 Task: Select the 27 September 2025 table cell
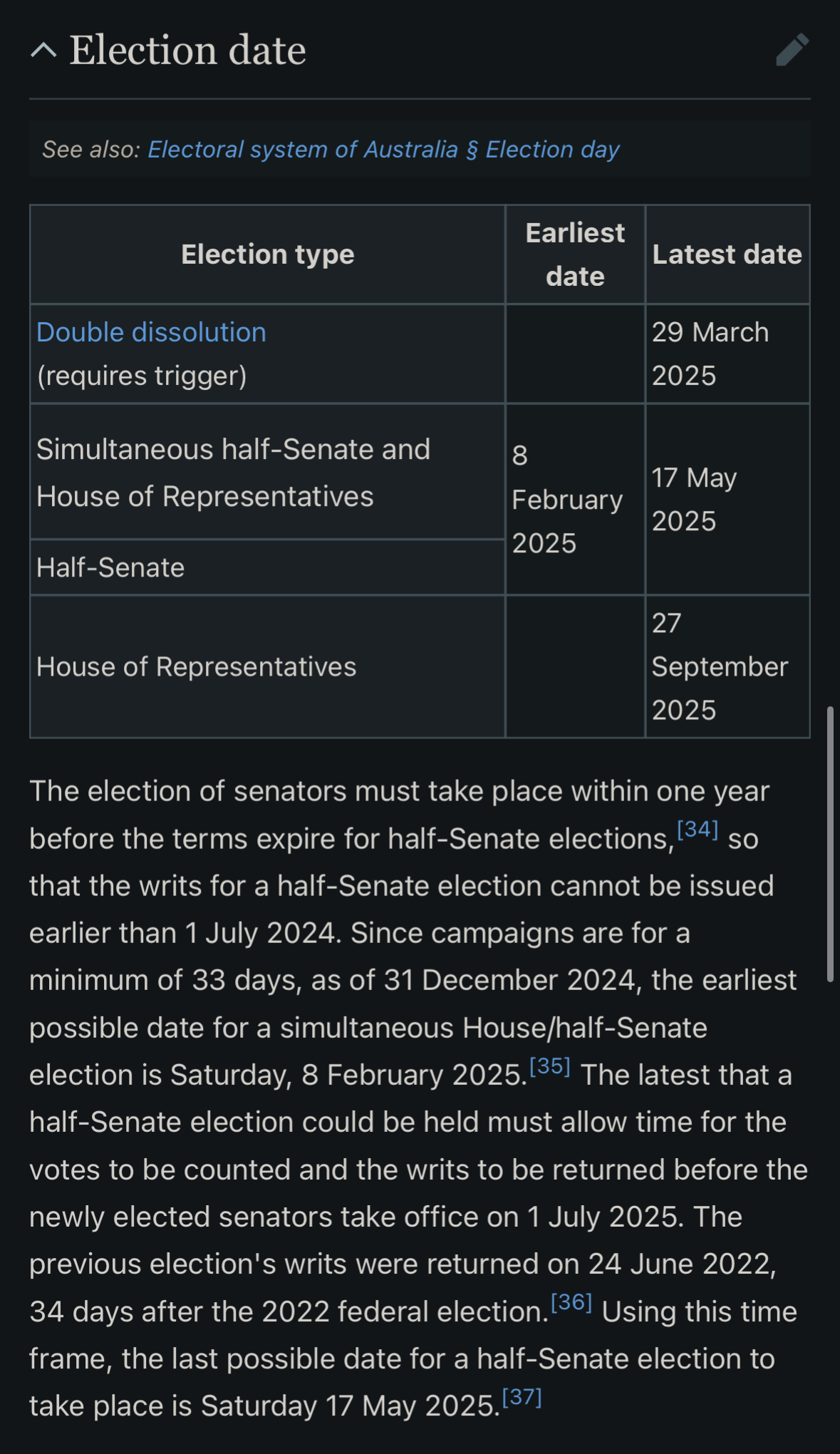click(727, 666)
